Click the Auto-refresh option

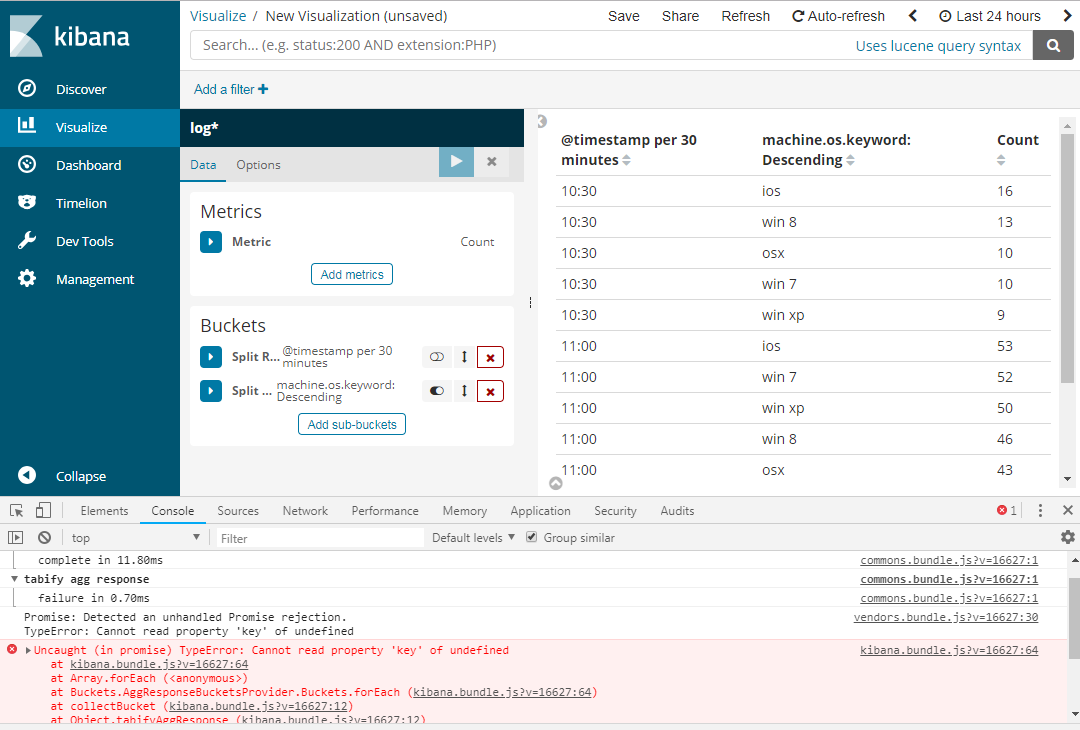tap(838, 16)
